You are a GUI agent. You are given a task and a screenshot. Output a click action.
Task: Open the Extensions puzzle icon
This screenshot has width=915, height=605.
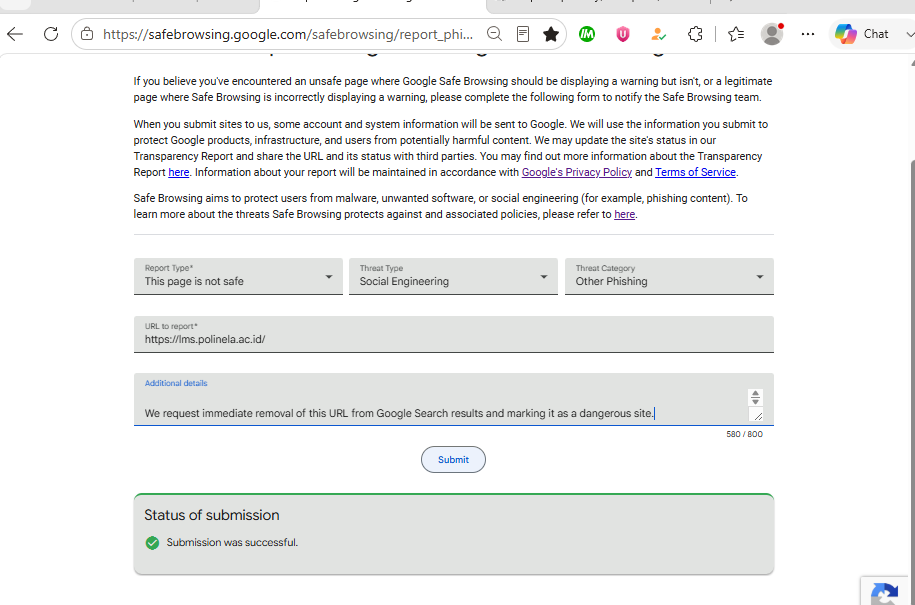pyautogui.click(x=695, y=34)
